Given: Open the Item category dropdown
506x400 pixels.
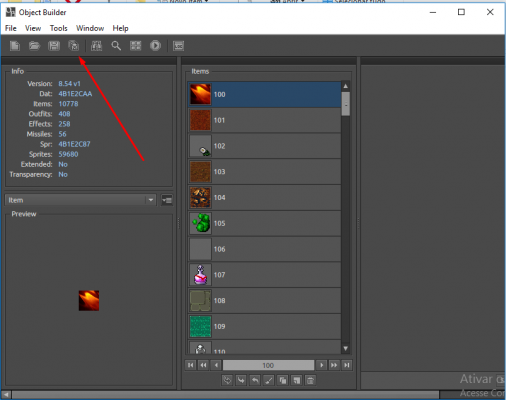Looking at the screenshot, I should pyautogui.click(x=80, y=200).
